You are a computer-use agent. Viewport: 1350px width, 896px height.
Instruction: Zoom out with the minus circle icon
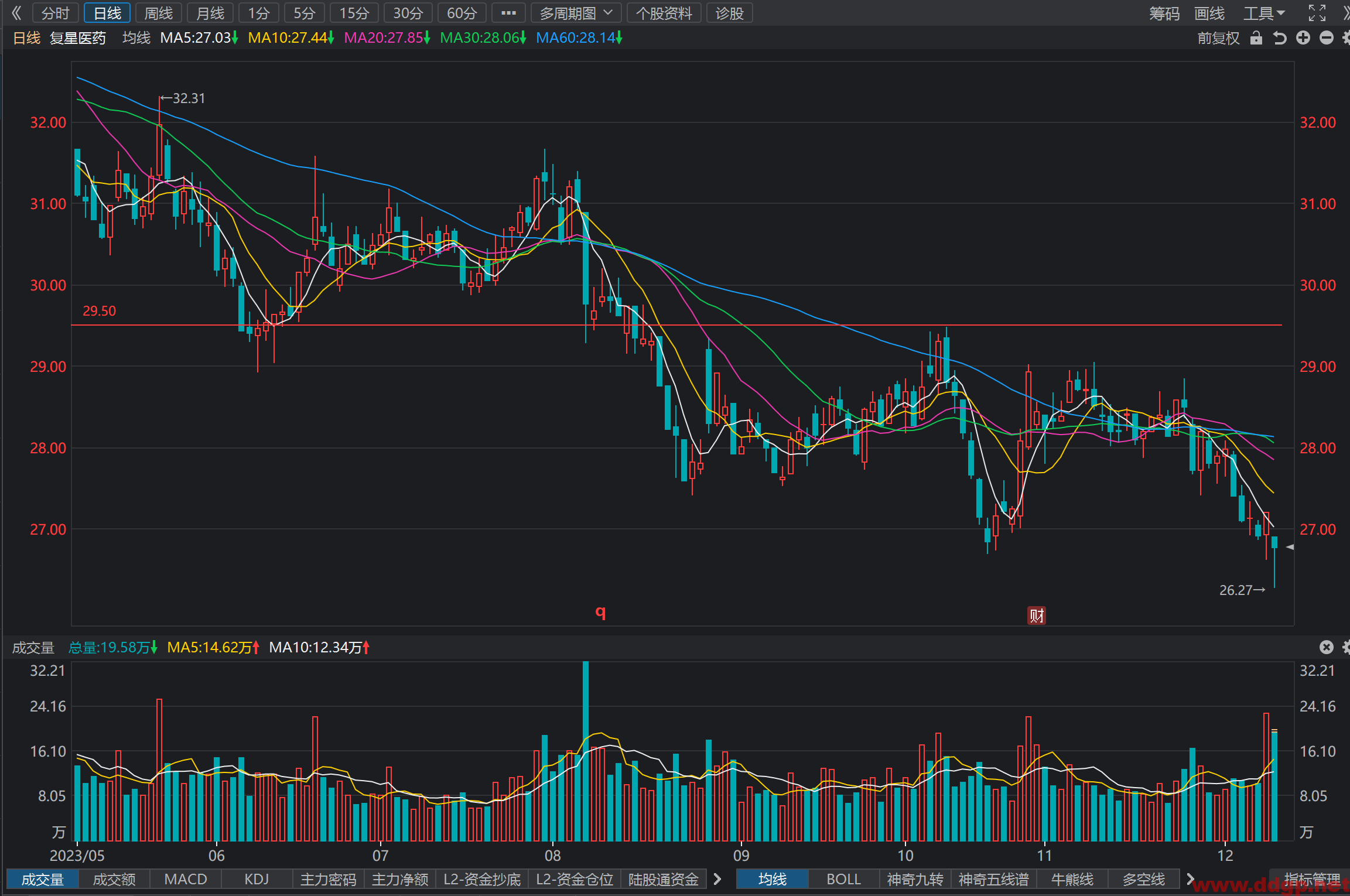[x=1327, y=38]
